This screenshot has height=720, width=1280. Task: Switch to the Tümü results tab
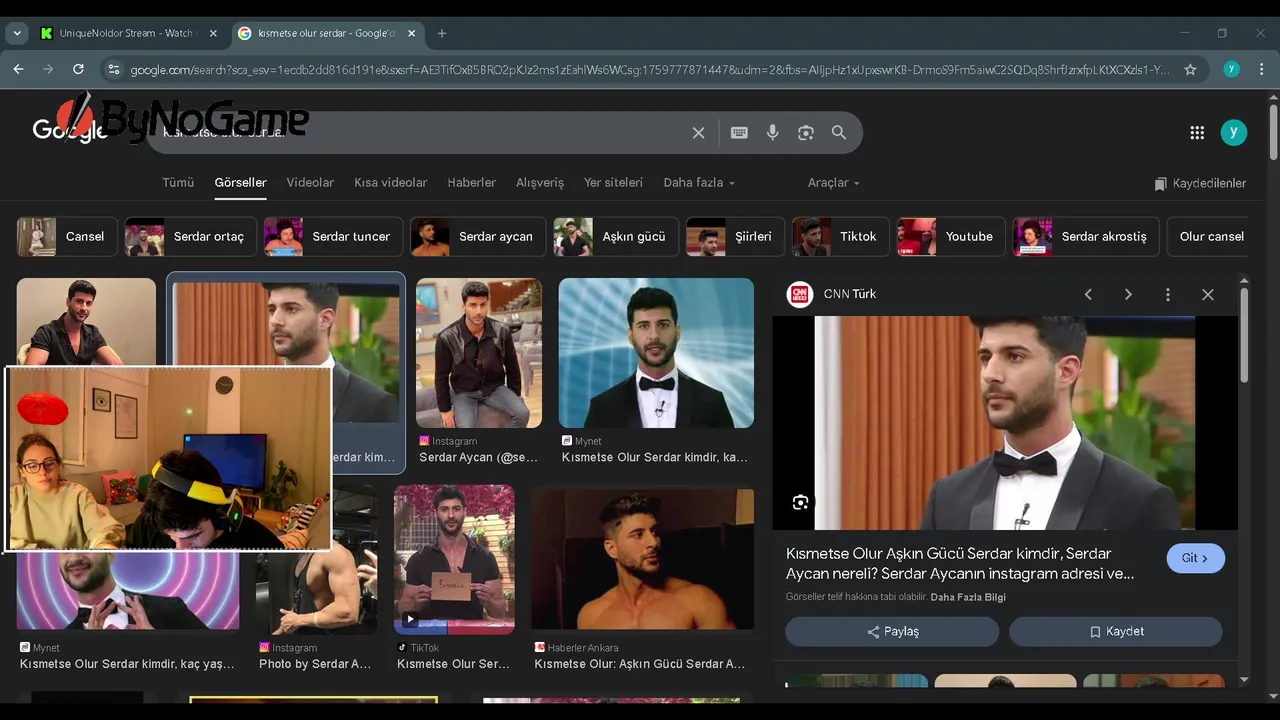click(178, 183)
